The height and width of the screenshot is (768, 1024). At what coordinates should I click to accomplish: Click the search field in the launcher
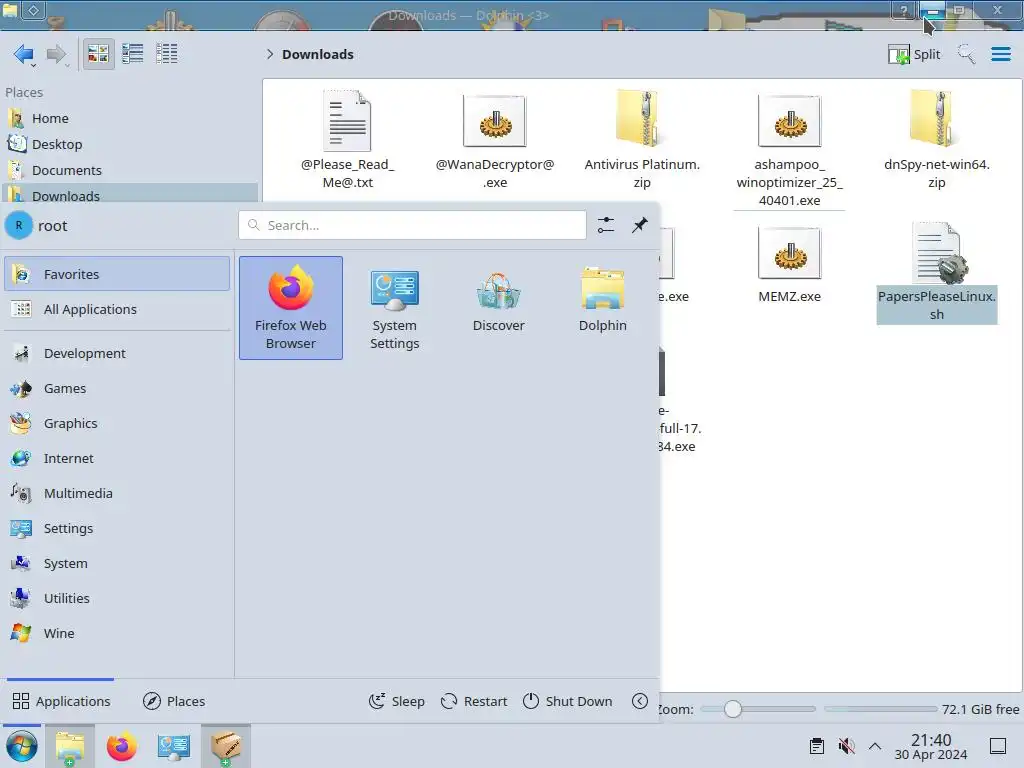[x=412, y=225]
